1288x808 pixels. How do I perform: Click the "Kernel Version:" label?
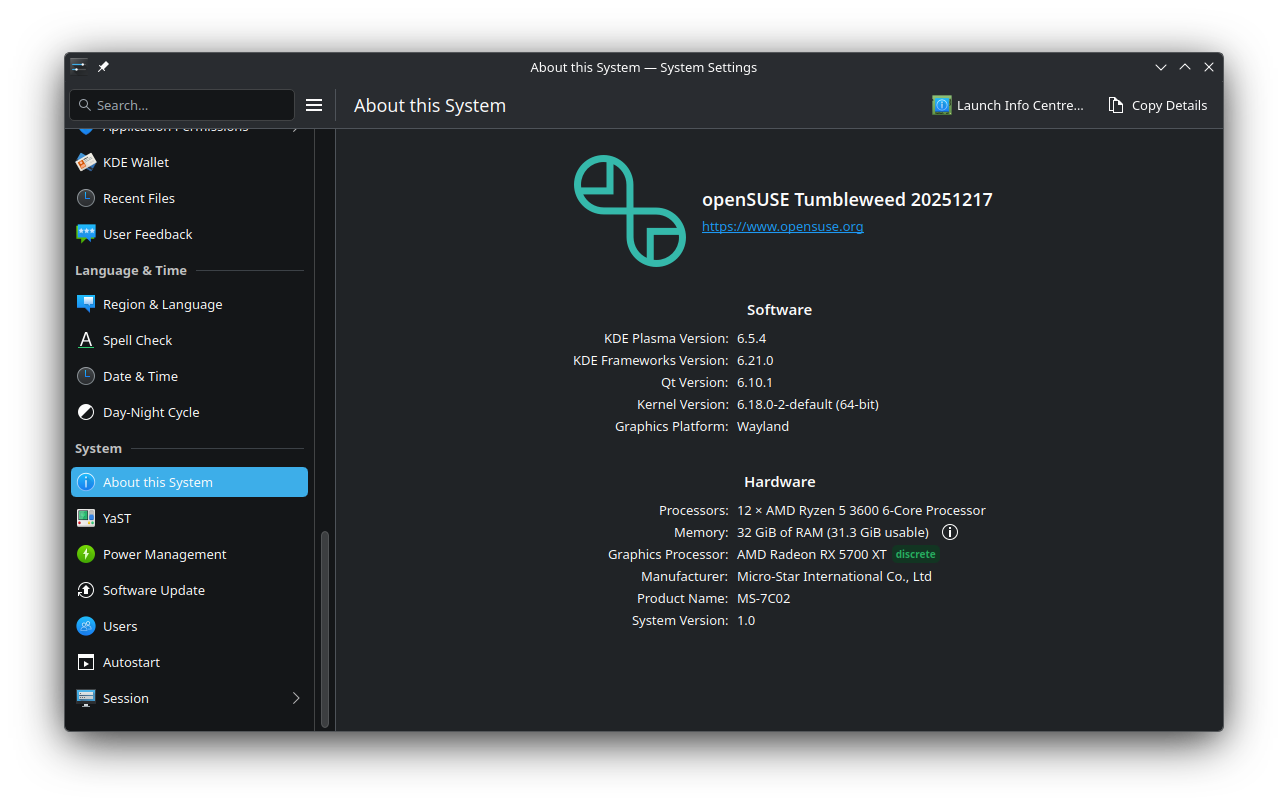[x=683, y=404]
